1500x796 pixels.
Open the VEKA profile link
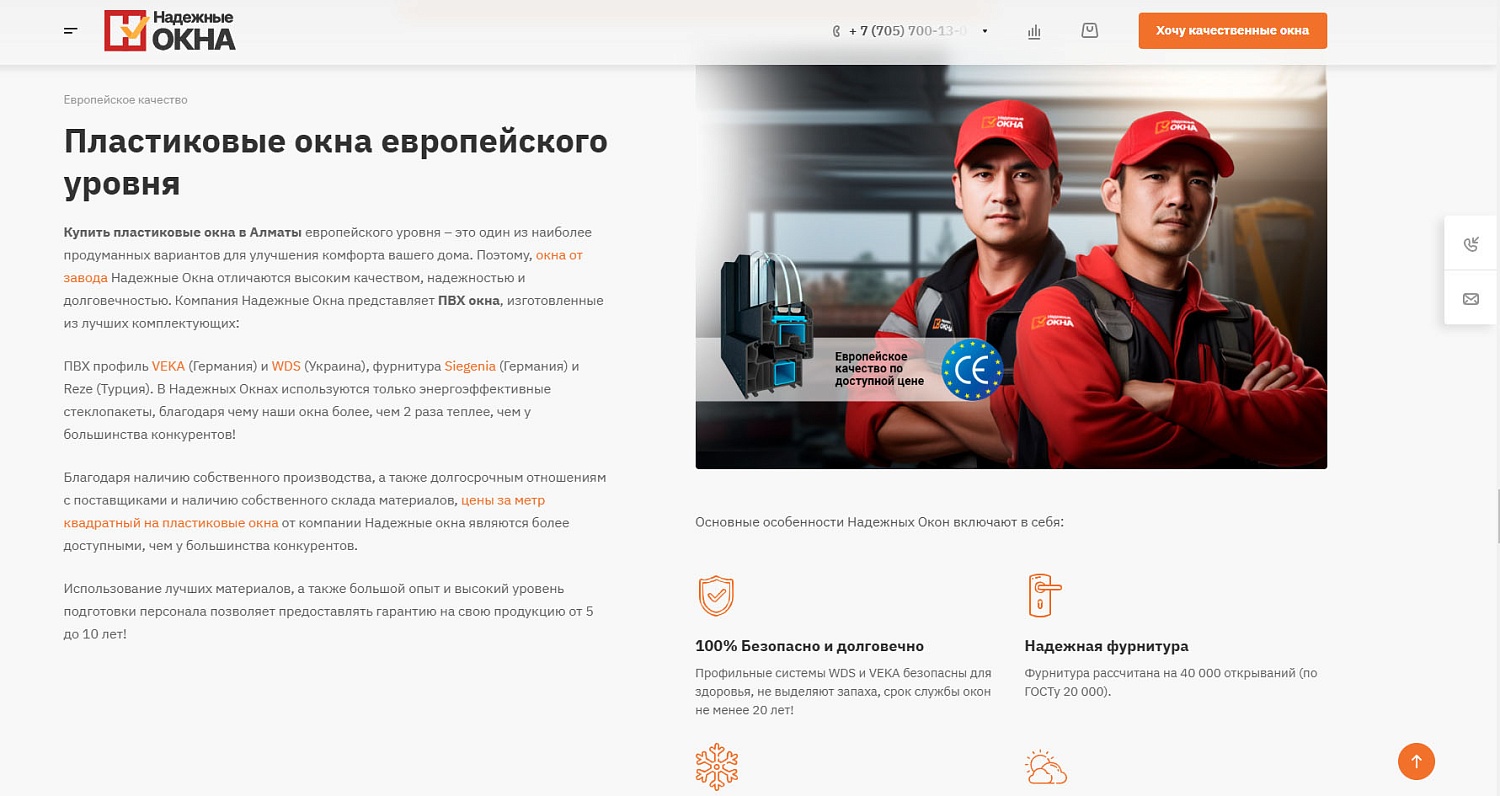(x=168, y=366)
